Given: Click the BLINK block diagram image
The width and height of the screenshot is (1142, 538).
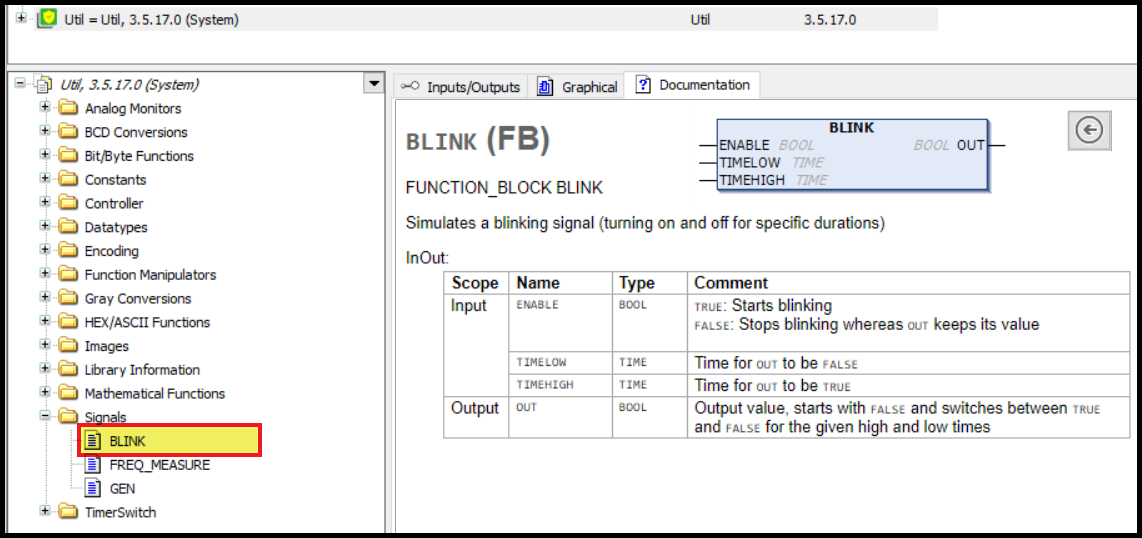Looking at the screenshot, I should coord(852,155).
